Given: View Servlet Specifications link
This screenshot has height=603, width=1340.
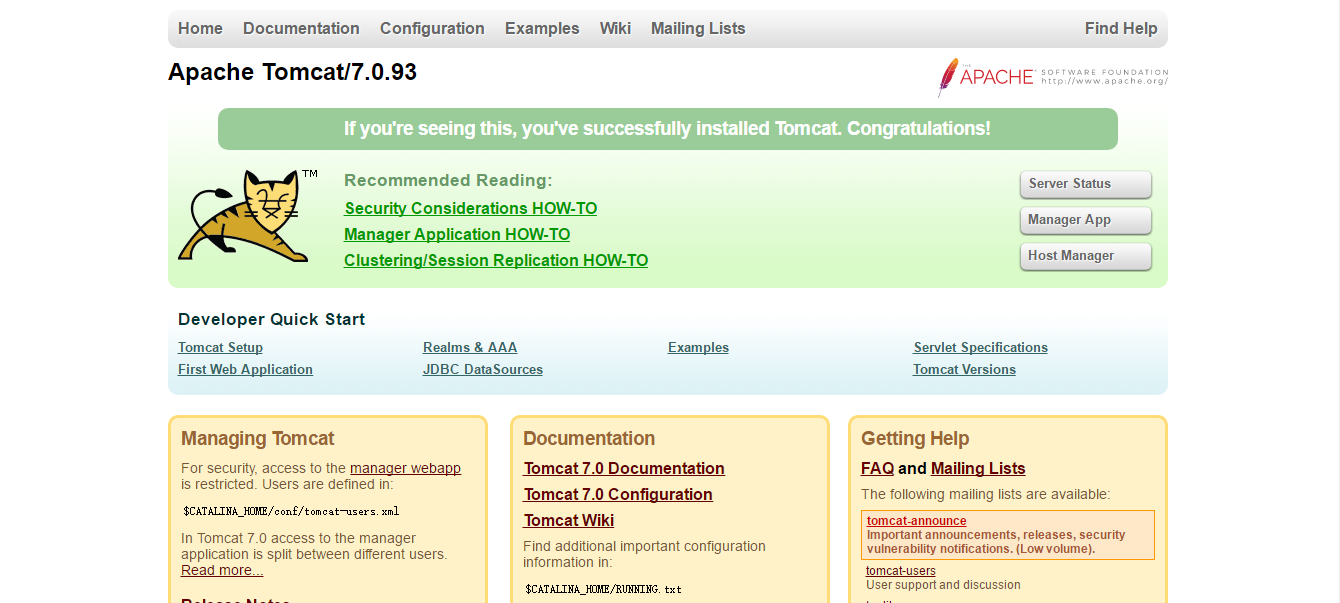Looking at the screenshot, I should click(x=981, y=348).
